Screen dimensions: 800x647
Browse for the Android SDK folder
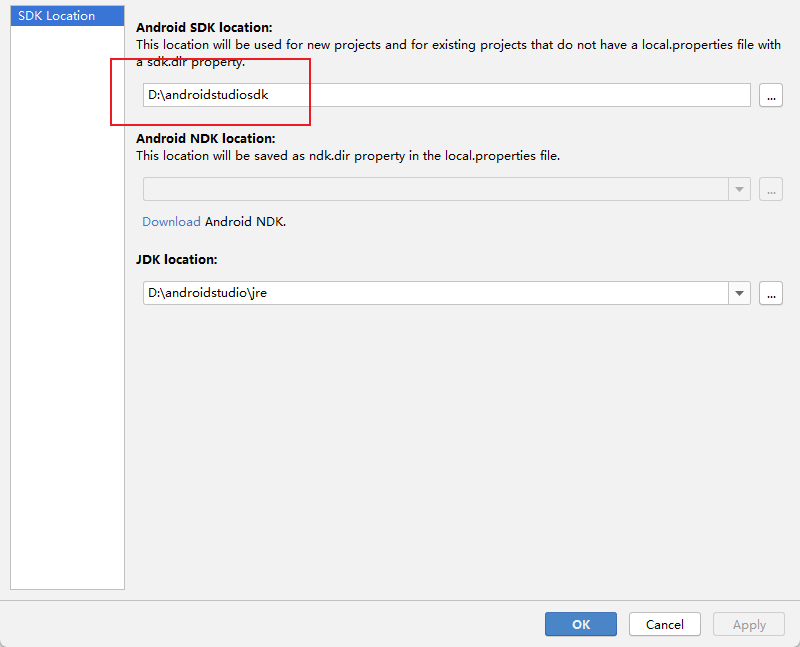pos(770,95)
